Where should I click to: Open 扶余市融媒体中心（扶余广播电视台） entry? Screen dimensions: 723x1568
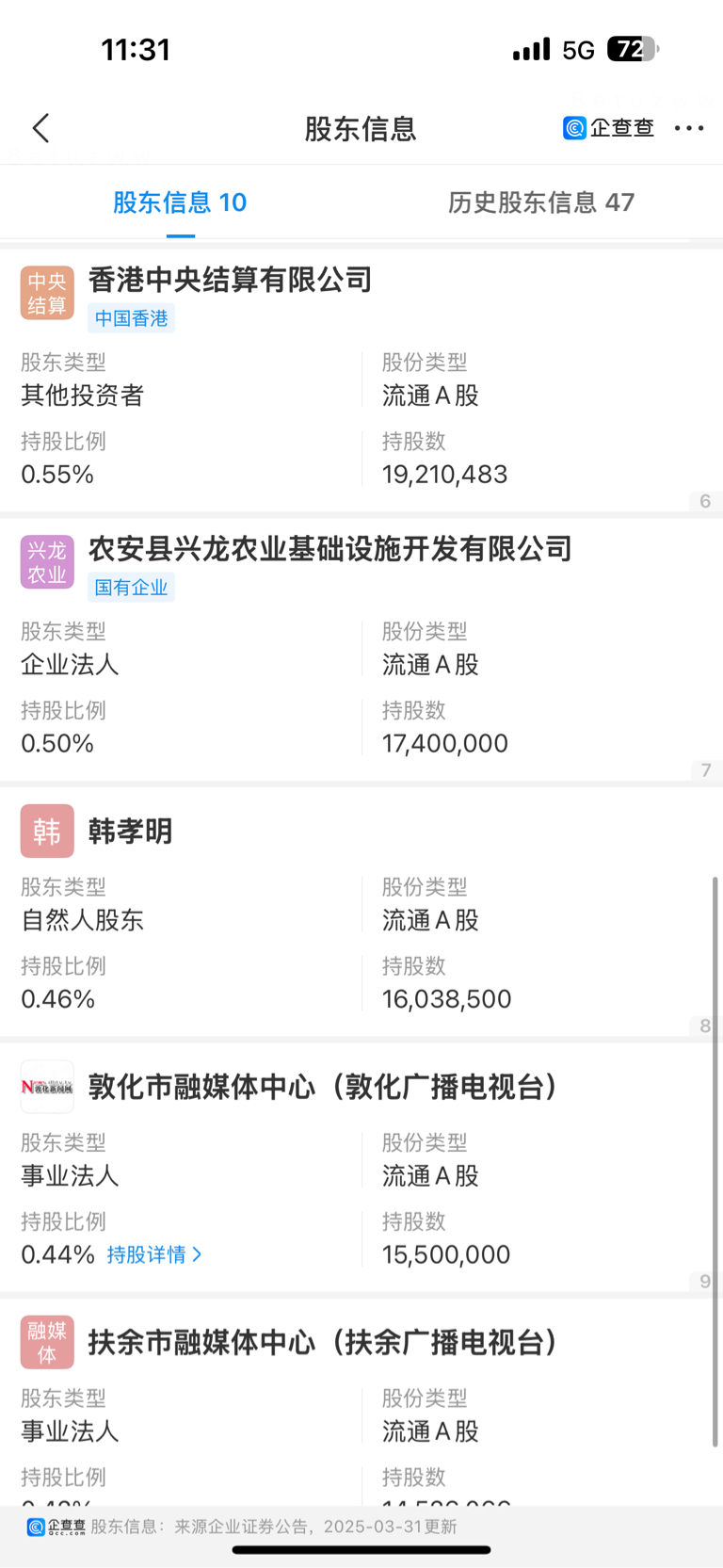323,1342
